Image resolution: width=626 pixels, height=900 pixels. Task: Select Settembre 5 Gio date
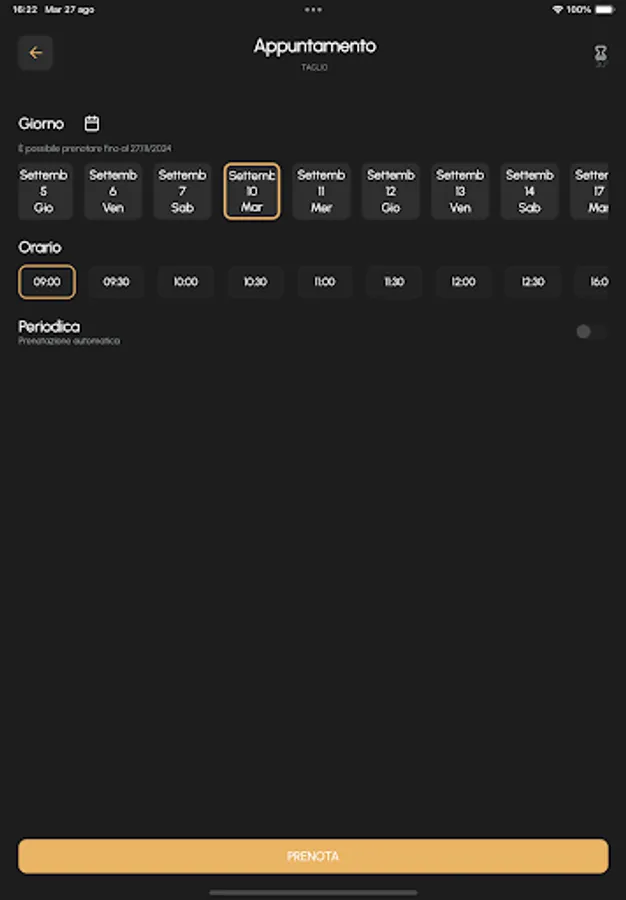[44, 191]
